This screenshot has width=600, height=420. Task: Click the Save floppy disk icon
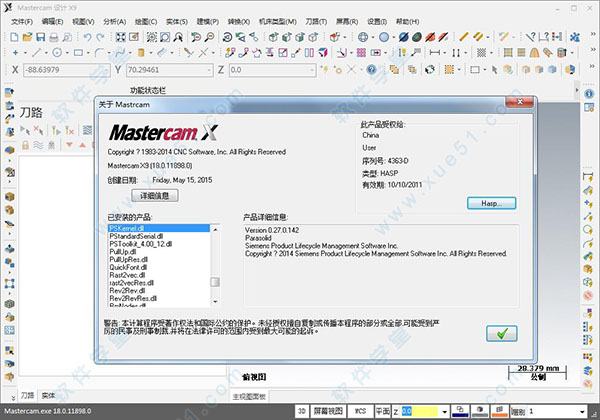pyautogui.click(x=41, y=37)
